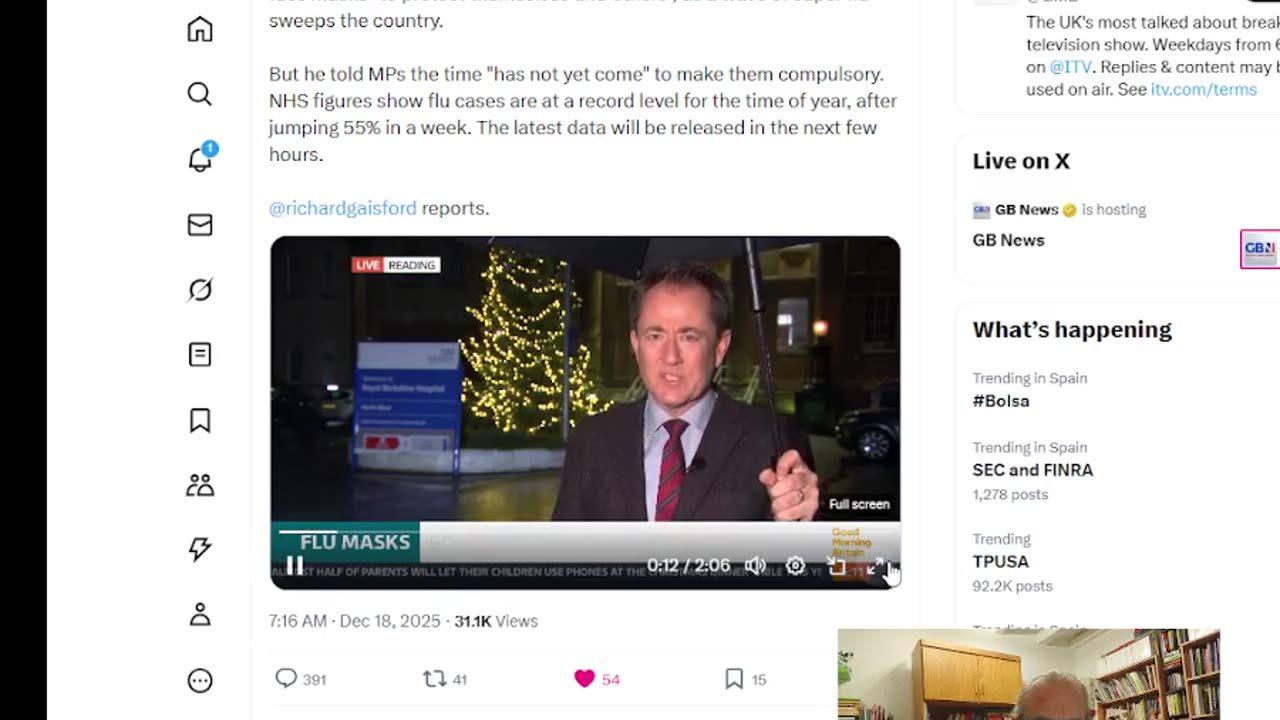1280x720 pixels.
Task: Open the Profile person icon
Action: 200,615
